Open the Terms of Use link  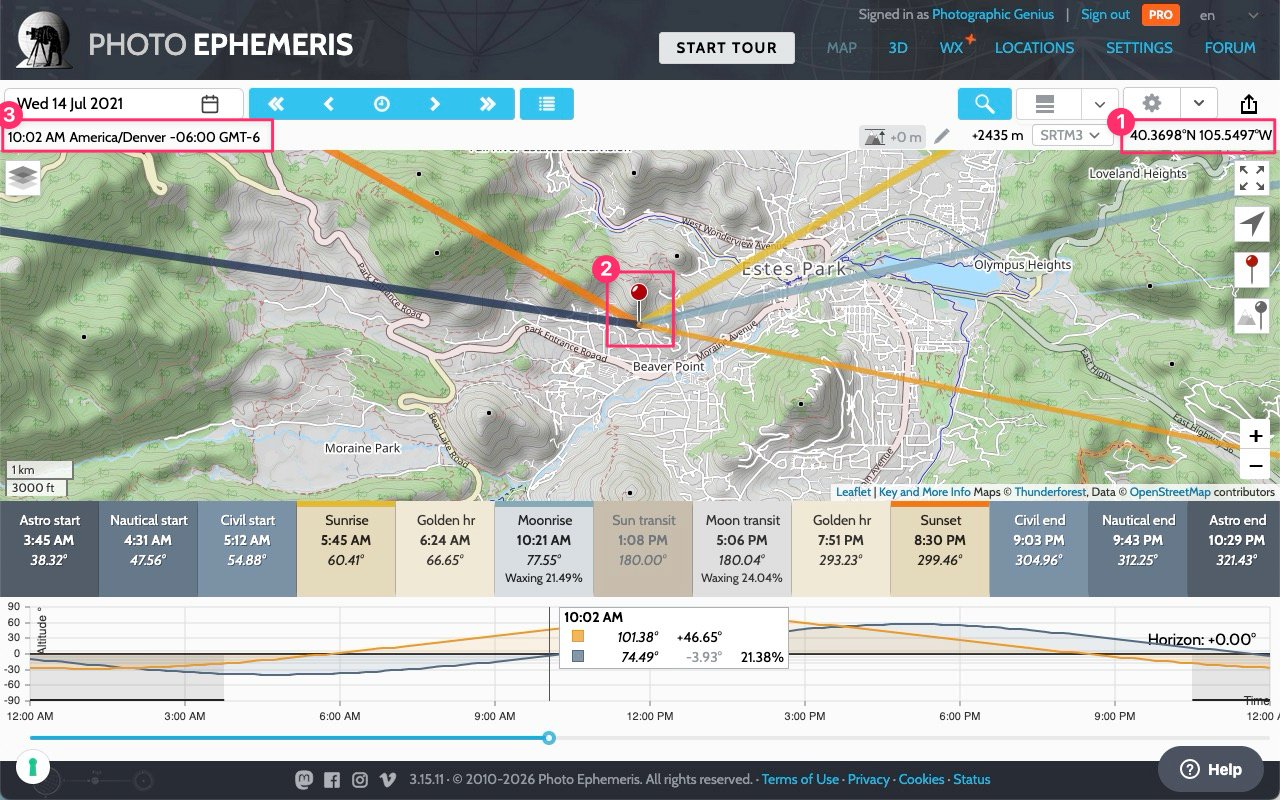pyautogui.click(x=800, y=780)
